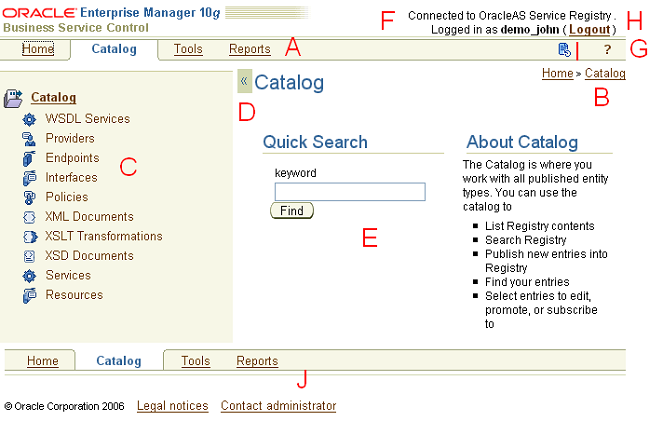Collapse the sidebar with the double-arrow toggle
663x421 pixels.
244,81
